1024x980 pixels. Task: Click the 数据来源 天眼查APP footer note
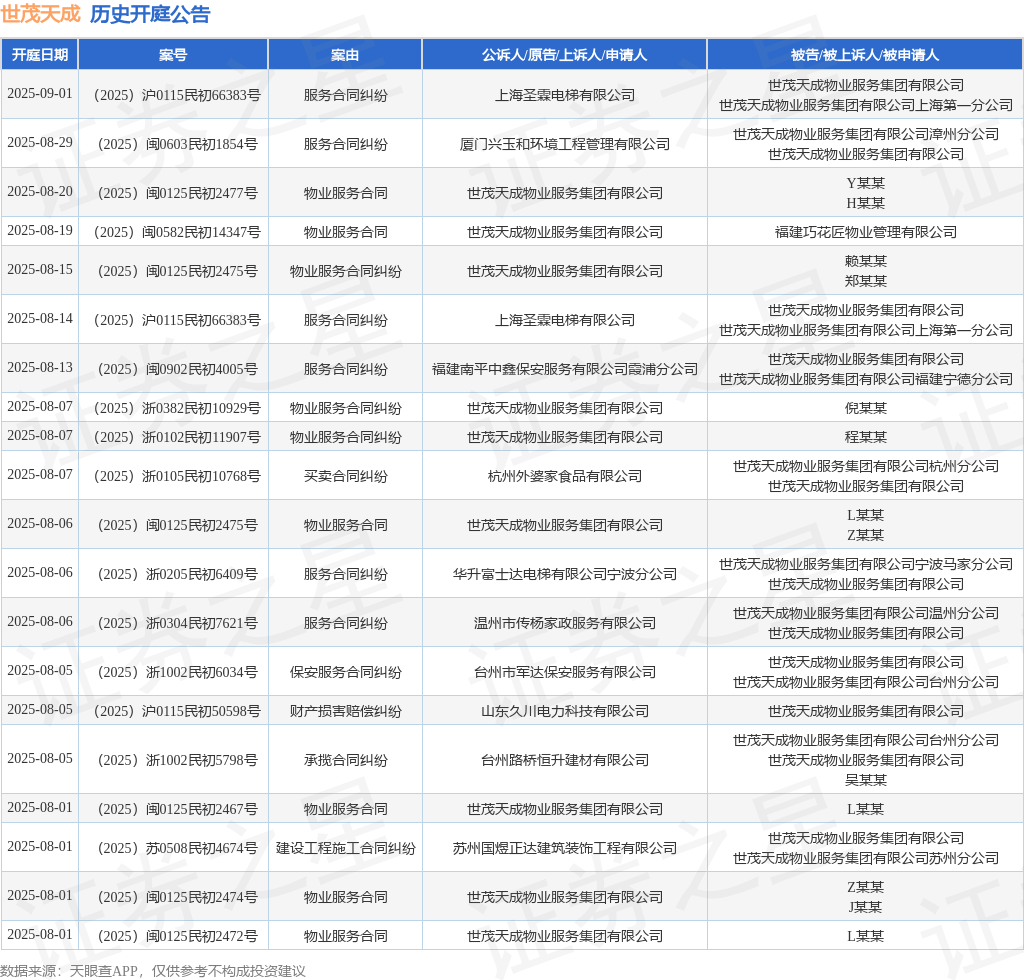click(x=153, y=971)
